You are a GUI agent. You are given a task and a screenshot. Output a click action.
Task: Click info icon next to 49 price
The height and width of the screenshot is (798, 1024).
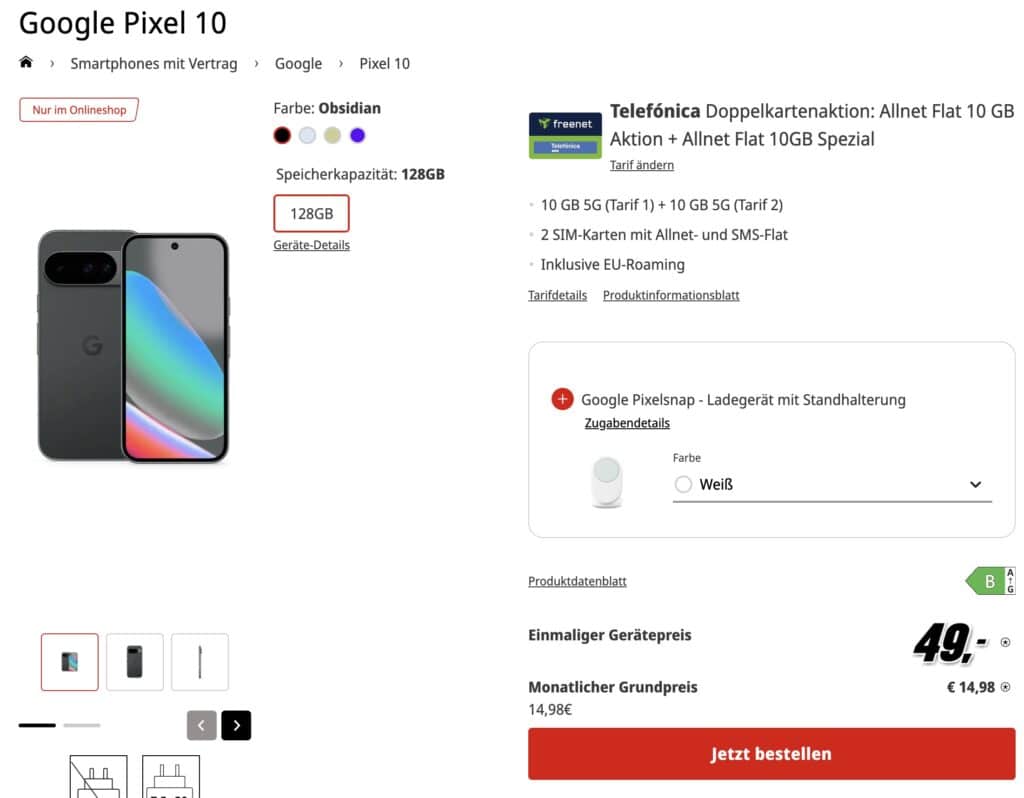click(x=1005, y=642)
